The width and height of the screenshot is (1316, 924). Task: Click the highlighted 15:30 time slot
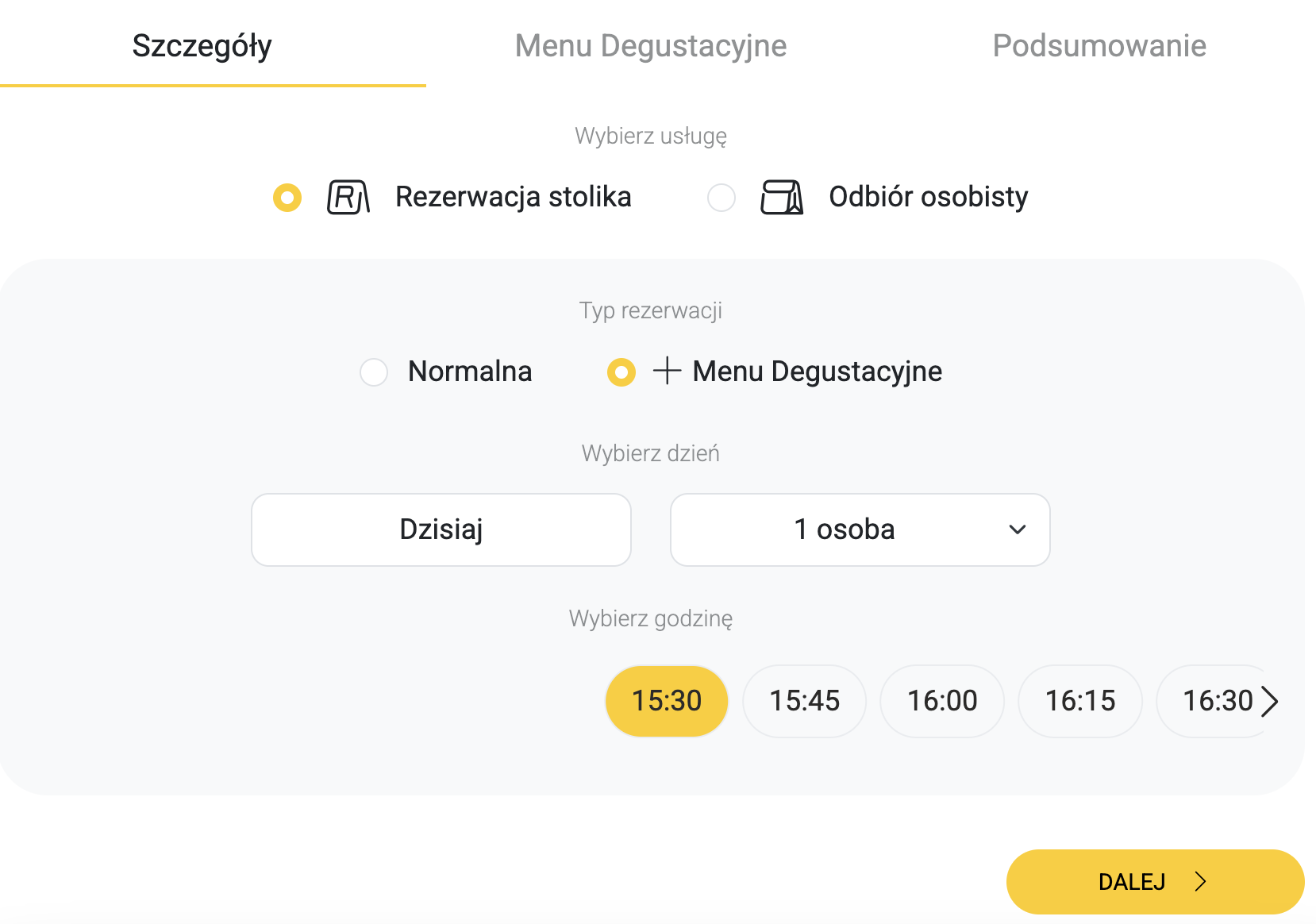click(667, 701)
